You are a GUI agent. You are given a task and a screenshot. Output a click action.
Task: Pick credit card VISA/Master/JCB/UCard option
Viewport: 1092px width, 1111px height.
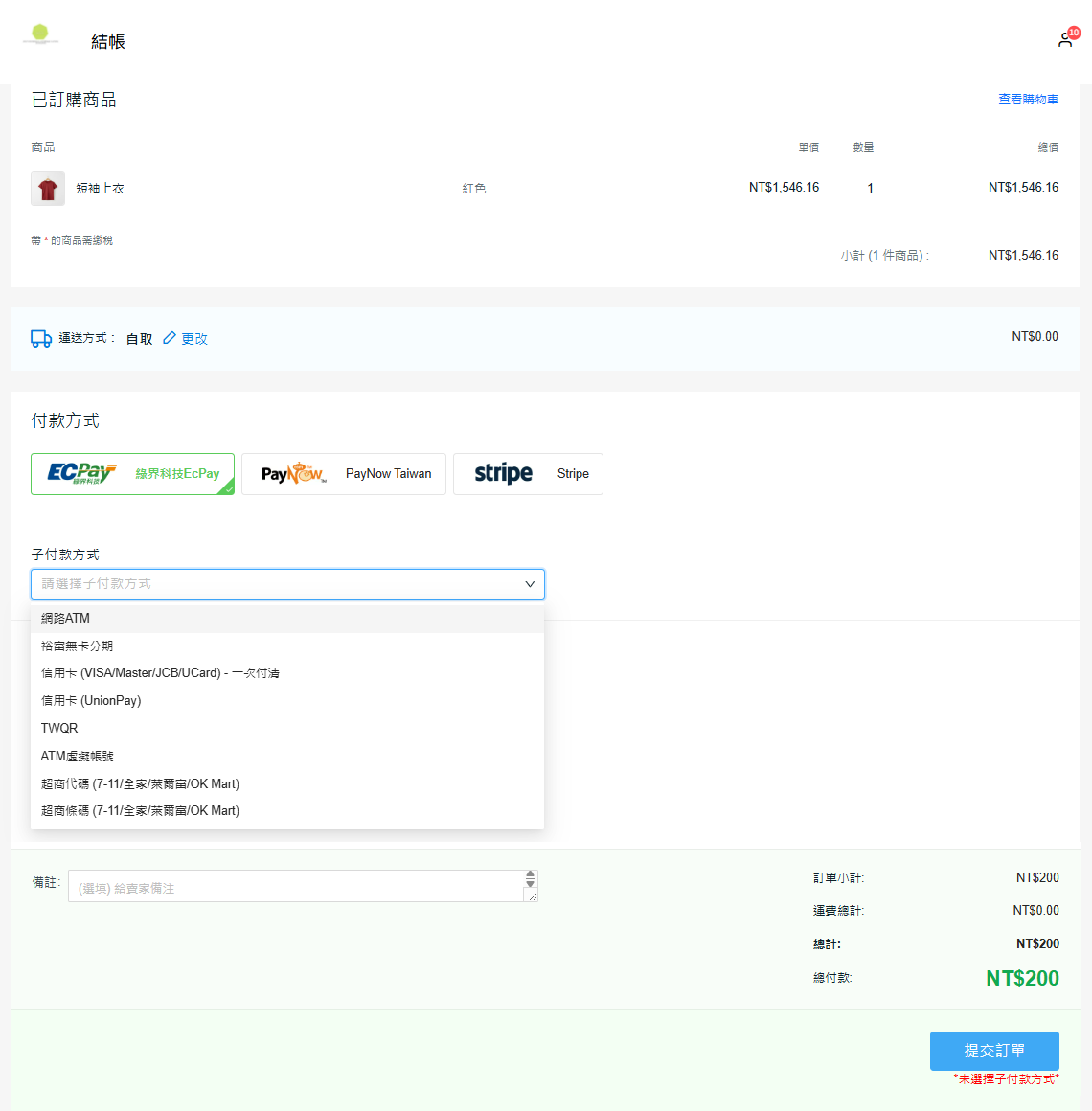[x=160, y=673]
